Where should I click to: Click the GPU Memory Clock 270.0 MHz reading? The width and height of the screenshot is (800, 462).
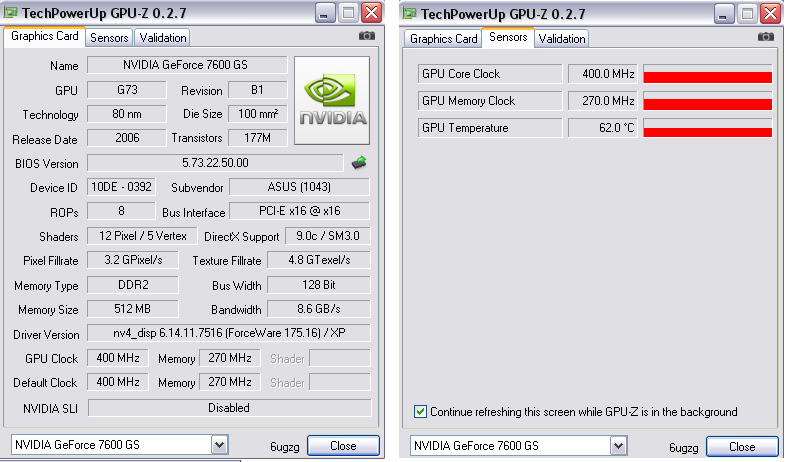(603, 101)
